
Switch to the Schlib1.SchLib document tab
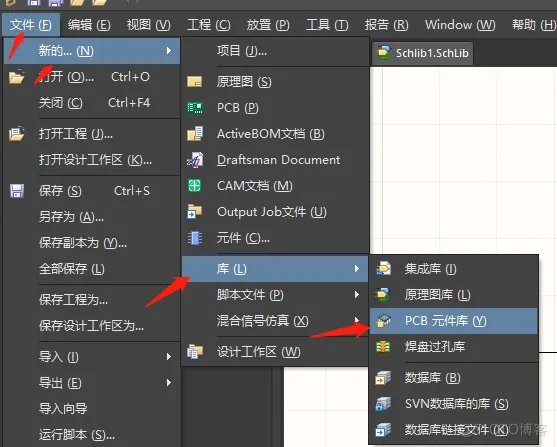point(422,53)
